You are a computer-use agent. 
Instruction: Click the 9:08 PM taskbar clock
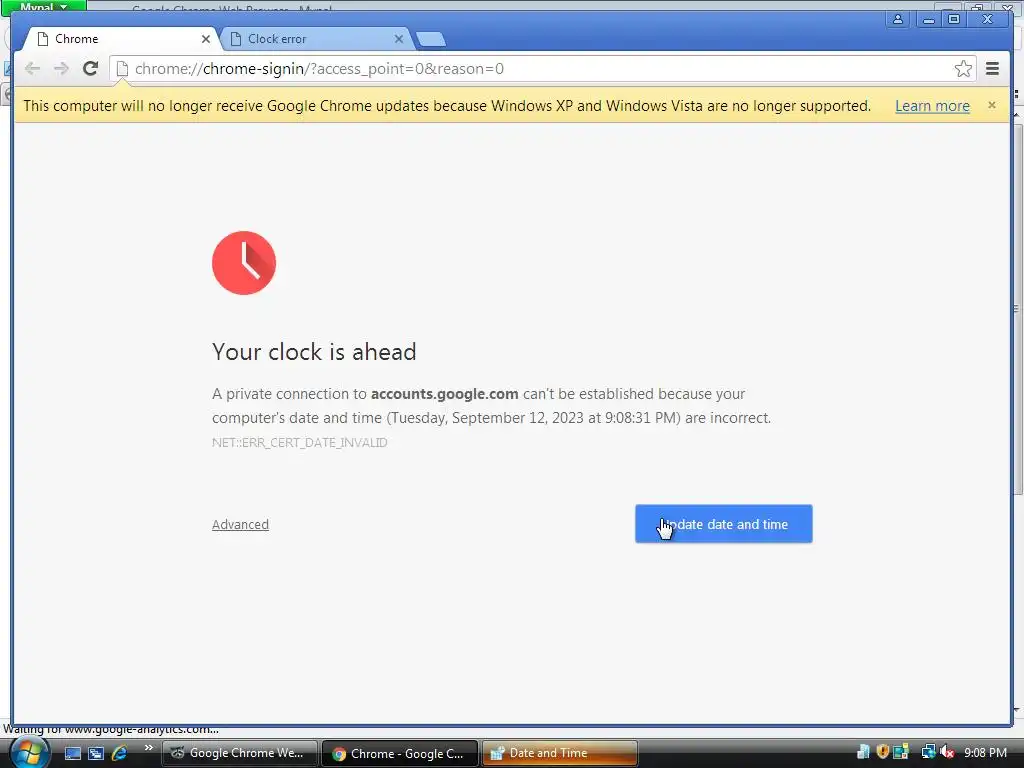point(985,752)
